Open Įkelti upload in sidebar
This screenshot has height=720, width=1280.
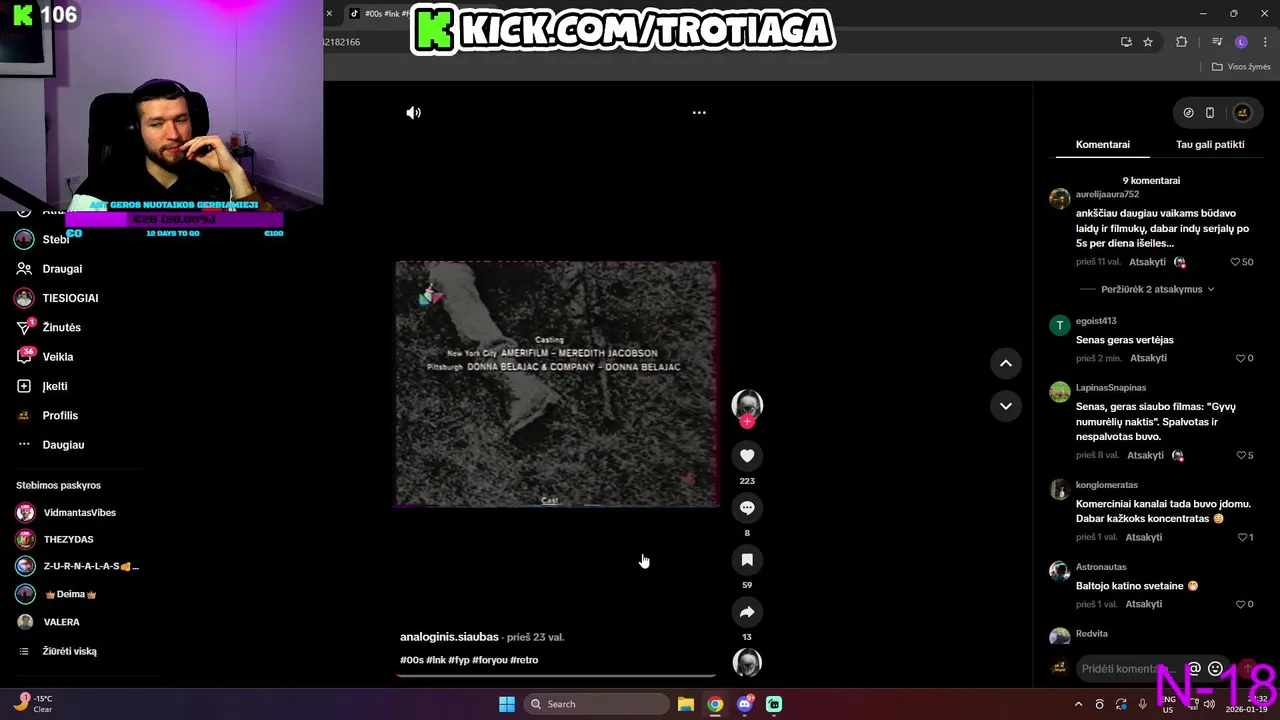pyautogui.click(x=54, y=386)
